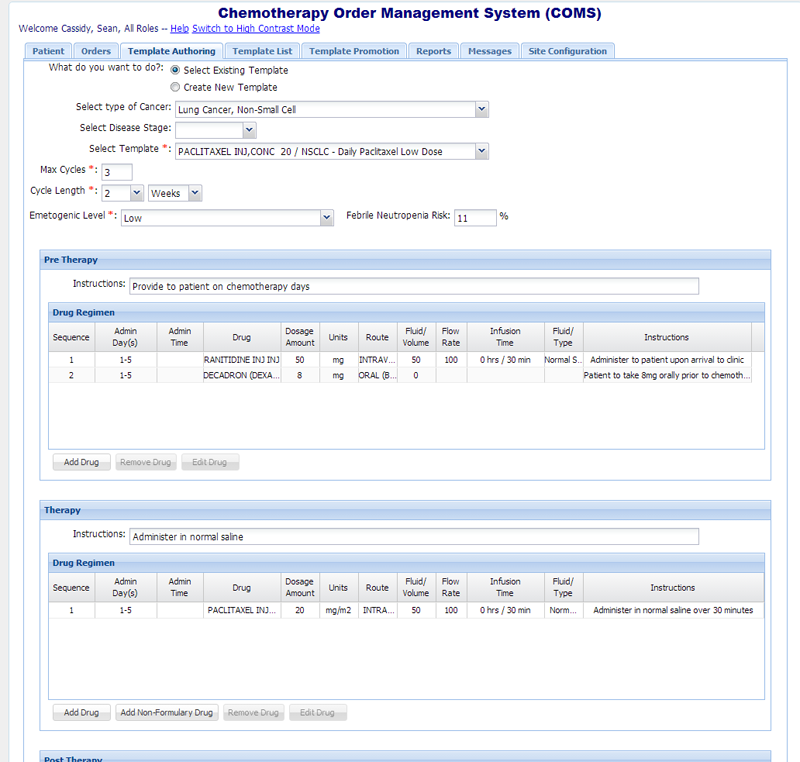Open the Select type of Cancer dropdown
This screenshot has height=762, width=800.
point(481,109)
